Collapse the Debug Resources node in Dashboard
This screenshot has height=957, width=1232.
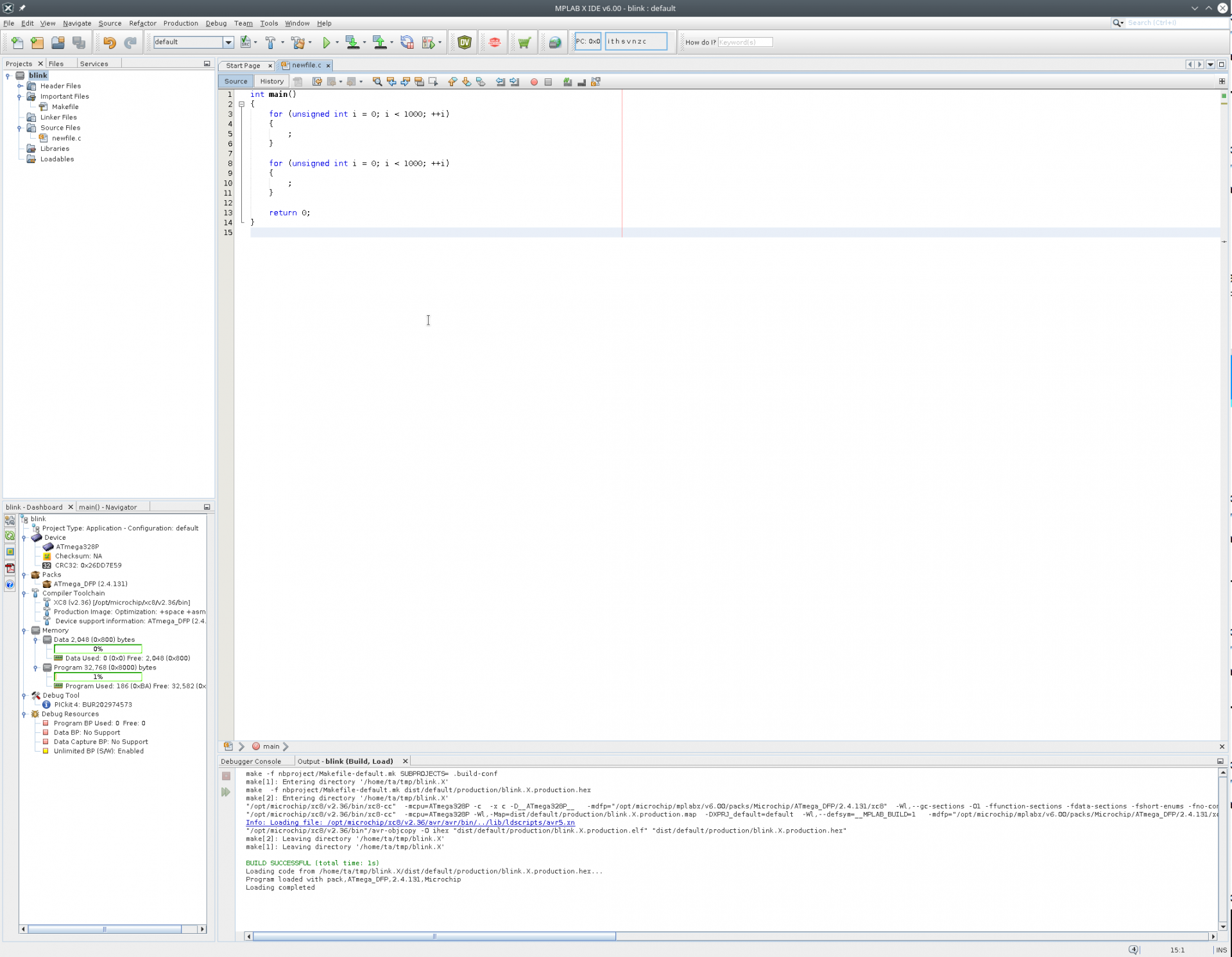24,714
